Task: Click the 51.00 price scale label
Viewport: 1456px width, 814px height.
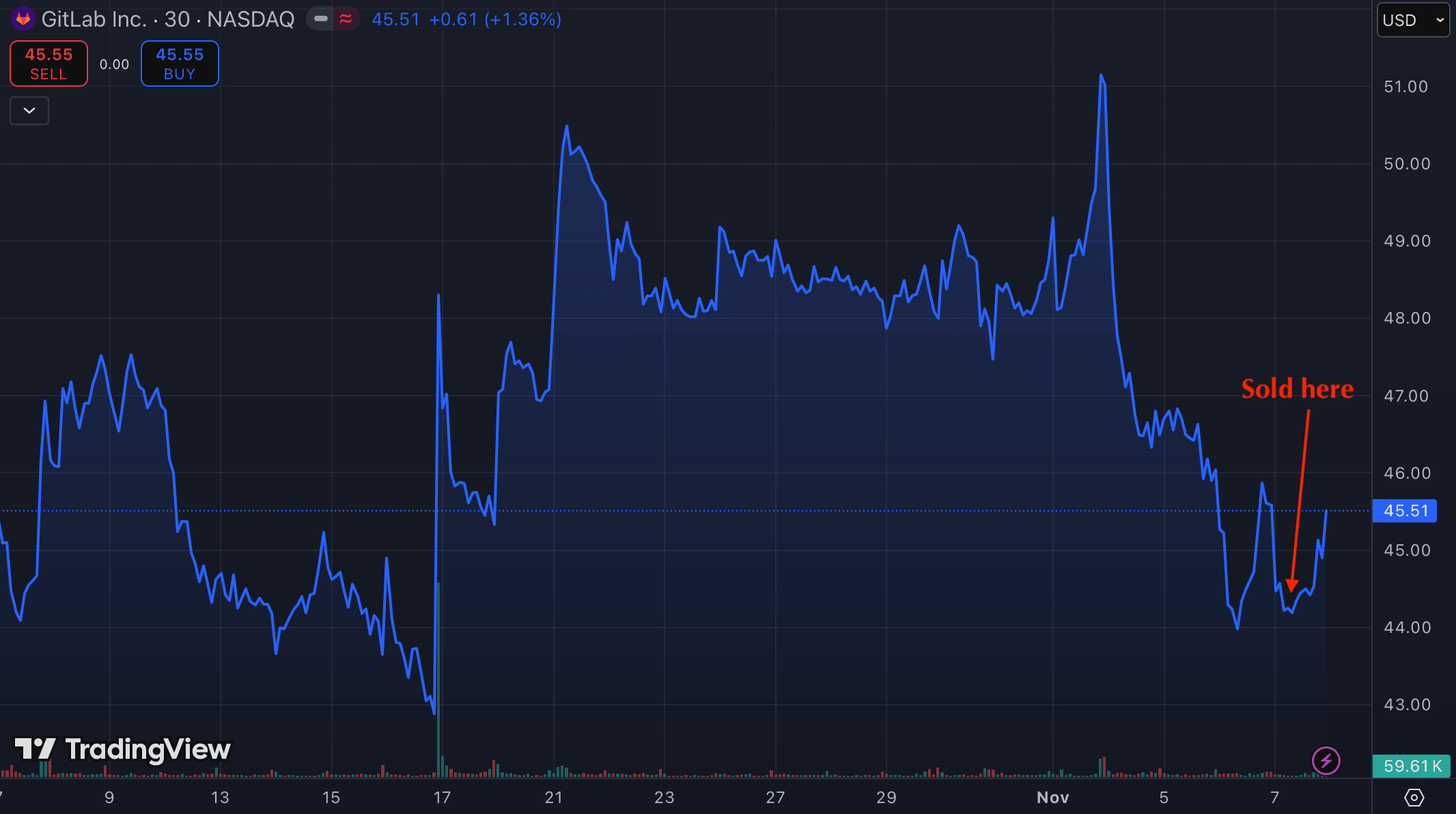Action: pyautogui.click(x=1405, y=87)
